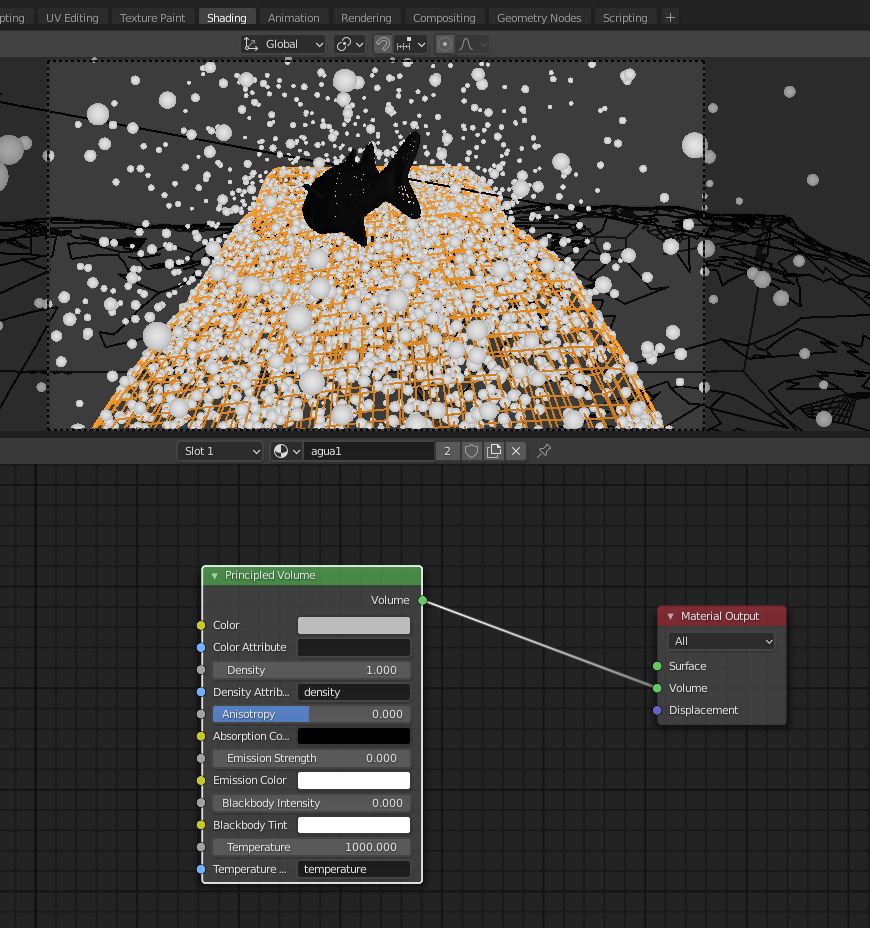Click the snap-to increments icon

tap(403, 43)
